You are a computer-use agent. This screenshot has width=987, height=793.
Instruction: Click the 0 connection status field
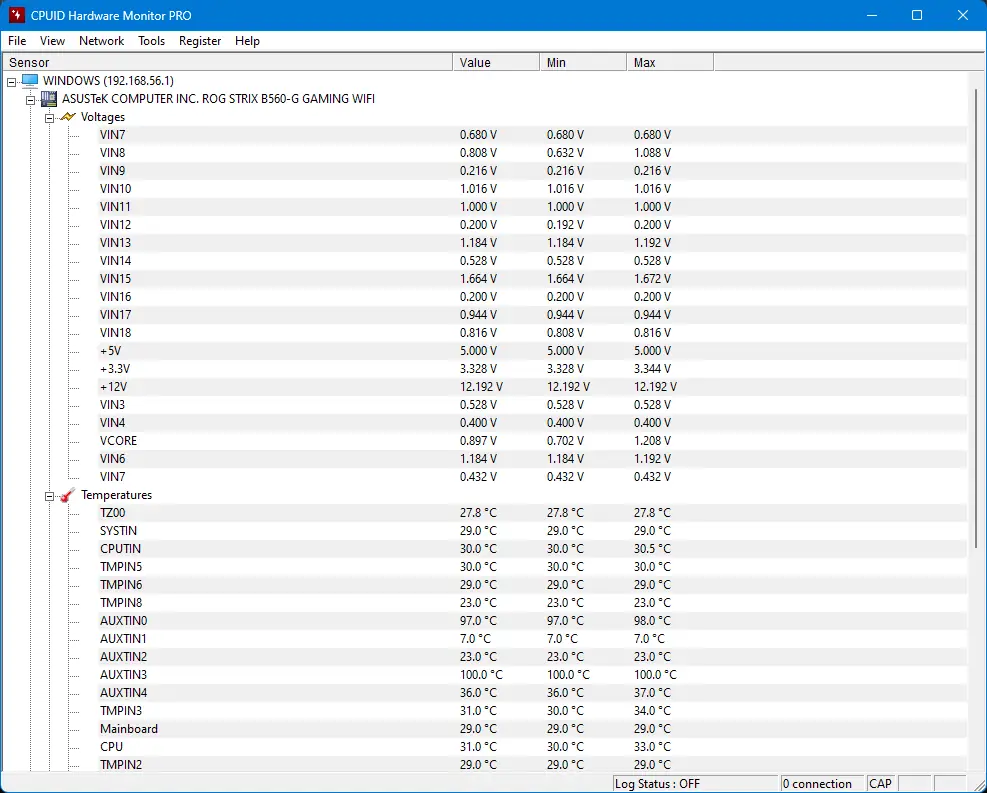click(822, 784)
